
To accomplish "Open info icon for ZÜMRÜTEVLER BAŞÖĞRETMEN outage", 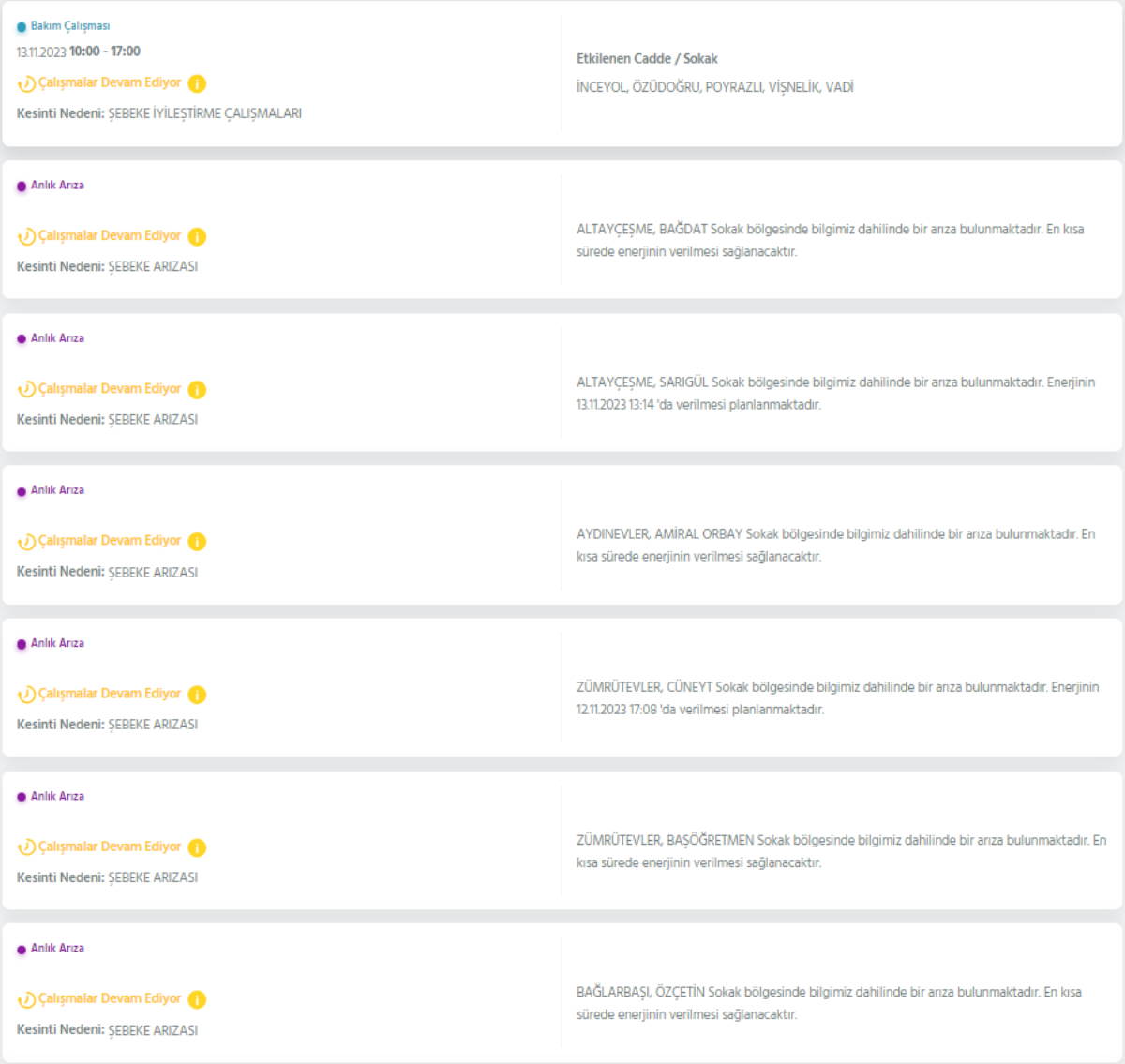I will [197, 847].
